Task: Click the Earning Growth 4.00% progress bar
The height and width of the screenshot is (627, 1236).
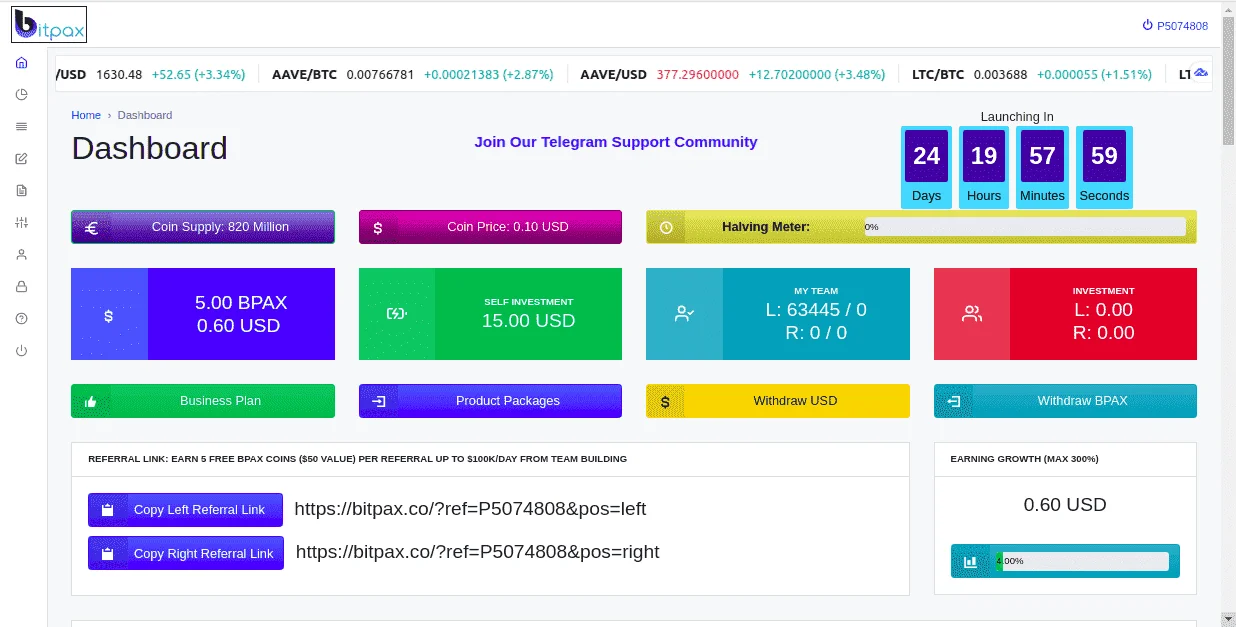Action: pyautogui.click(x=1081, y=561)
